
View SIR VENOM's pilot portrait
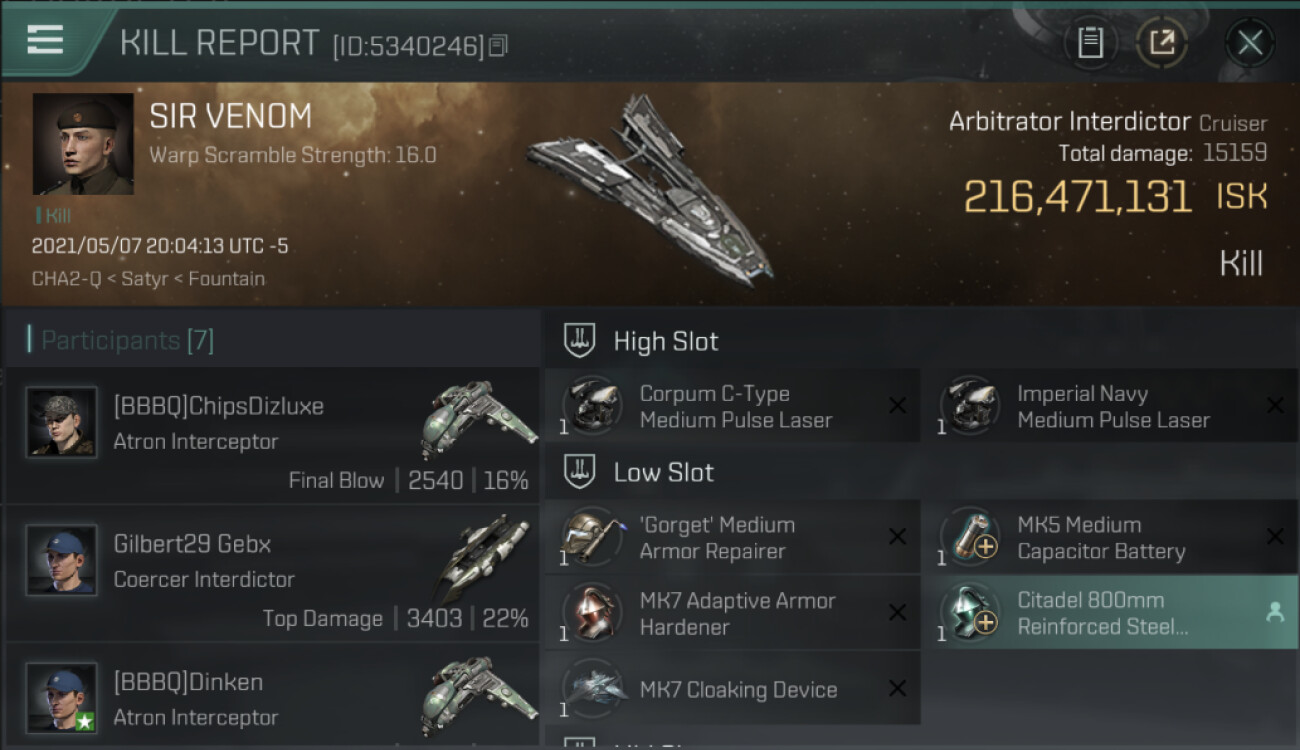pyautogui.click(x=83, y=144)
